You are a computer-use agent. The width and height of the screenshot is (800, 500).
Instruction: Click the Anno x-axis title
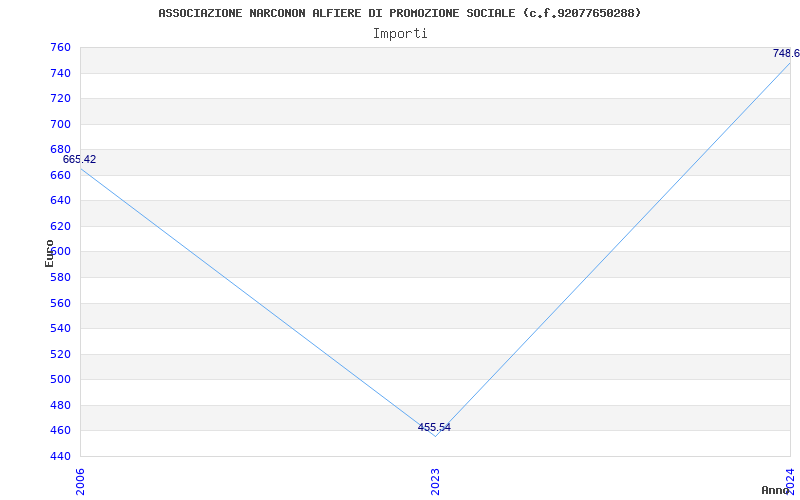coord(776,490)
